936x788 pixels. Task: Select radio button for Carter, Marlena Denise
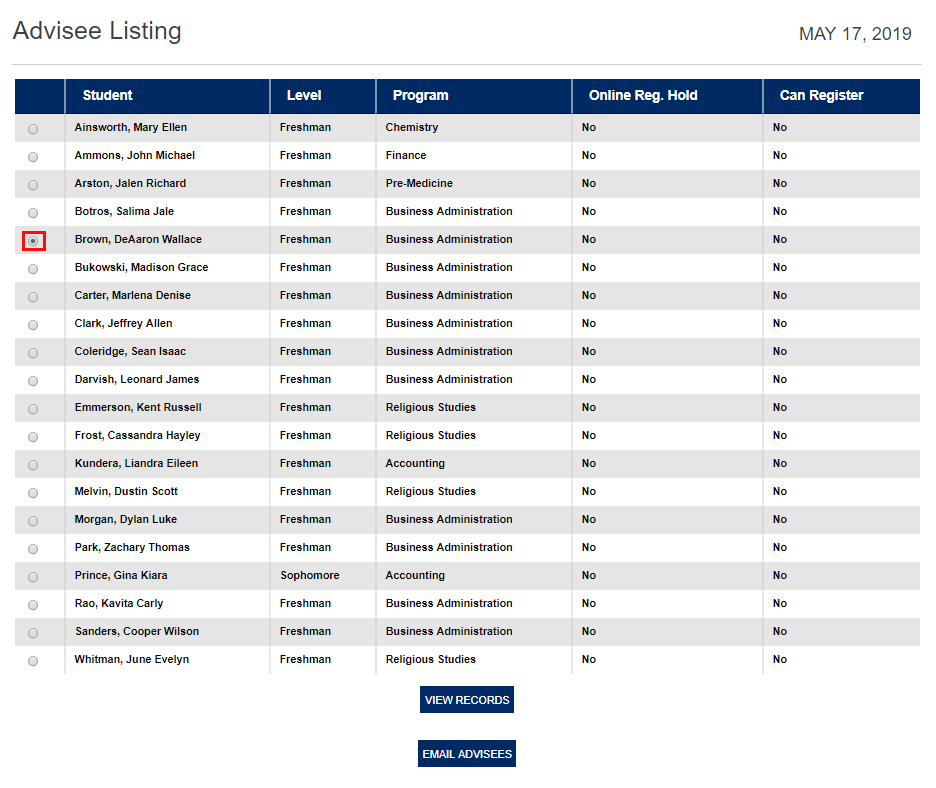pos(33,297)
